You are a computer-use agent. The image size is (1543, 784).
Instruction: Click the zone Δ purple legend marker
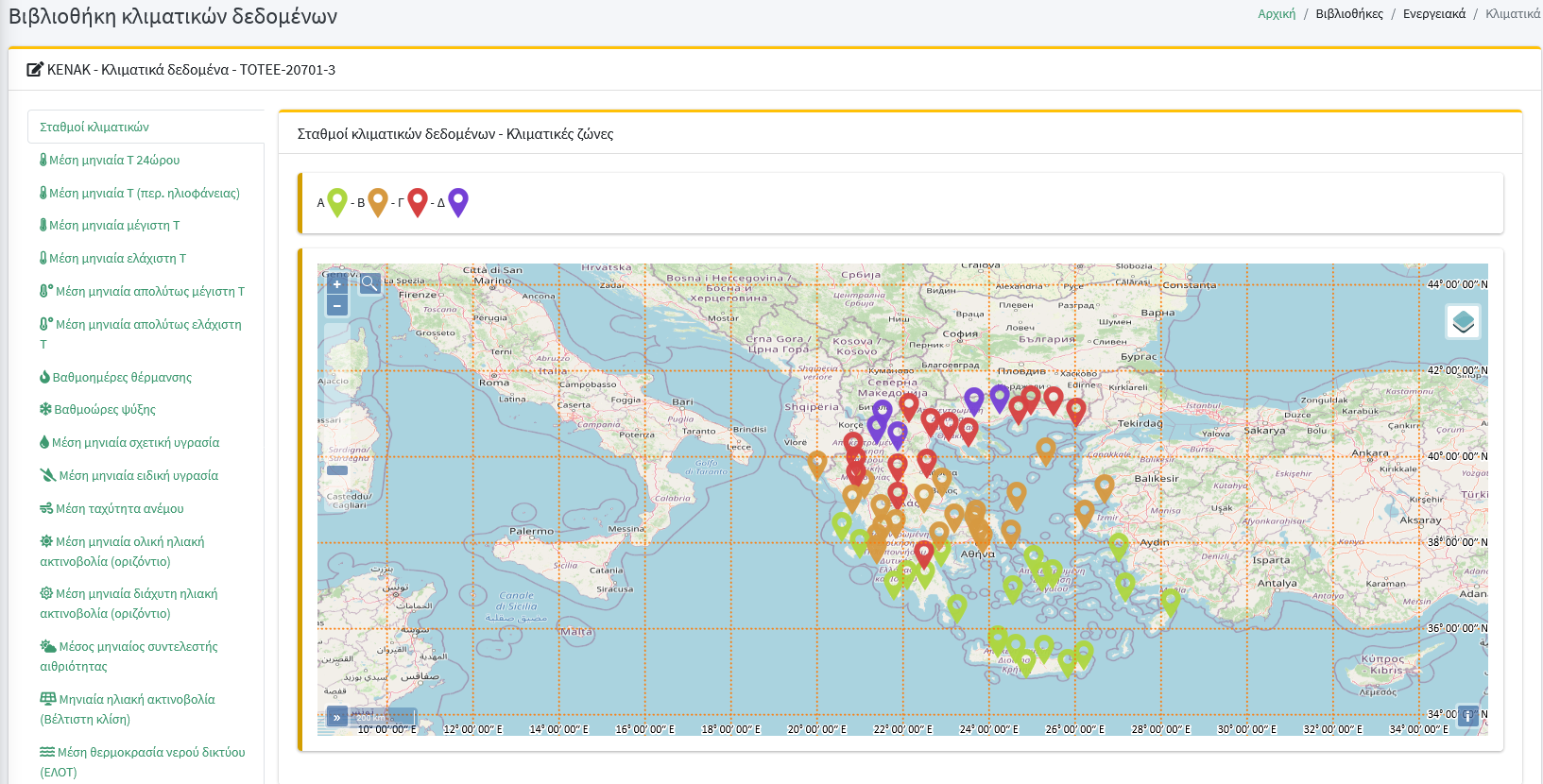[x=458, y=201]
